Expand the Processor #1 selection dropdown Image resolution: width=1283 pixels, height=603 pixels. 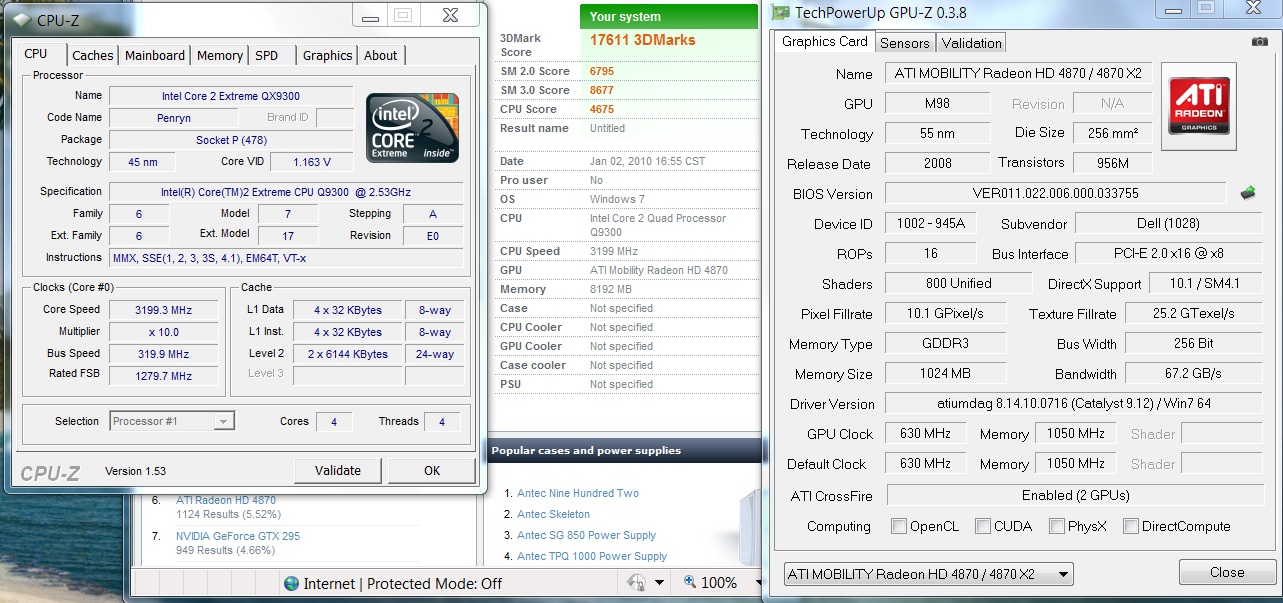pyautogui.click(x=224, y=421)
